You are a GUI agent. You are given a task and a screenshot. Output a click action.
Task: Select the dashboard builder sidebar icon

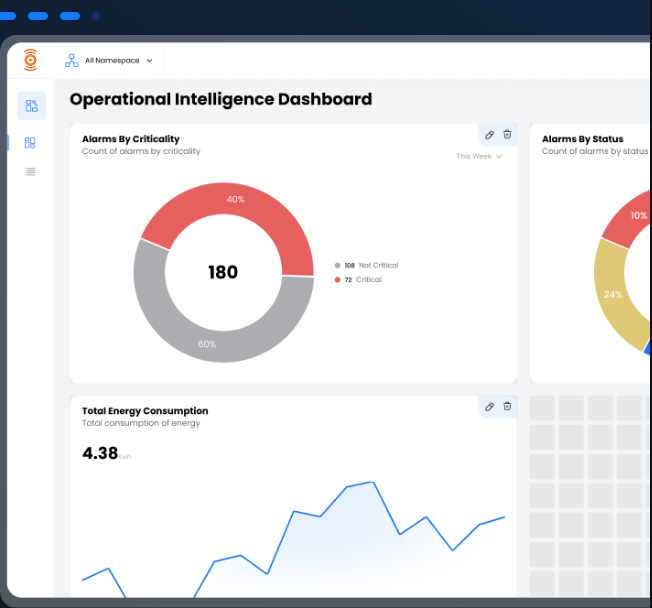point(32,106)
